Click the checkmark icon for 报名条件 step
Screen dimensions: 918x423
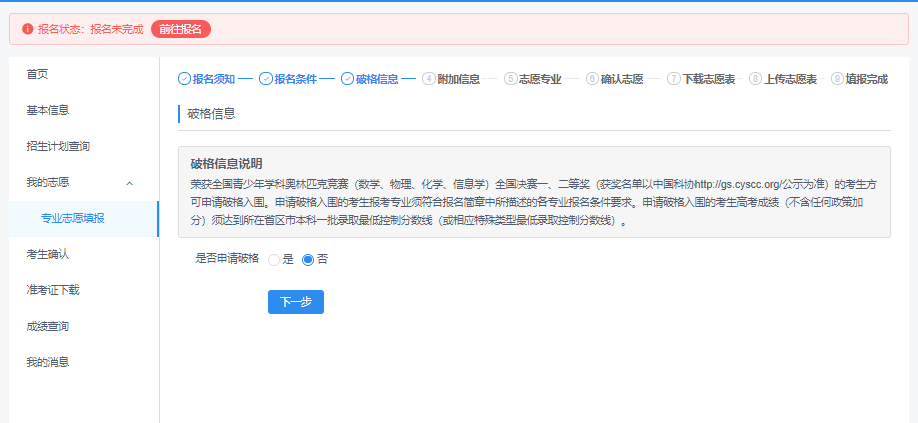click(266, 78)
